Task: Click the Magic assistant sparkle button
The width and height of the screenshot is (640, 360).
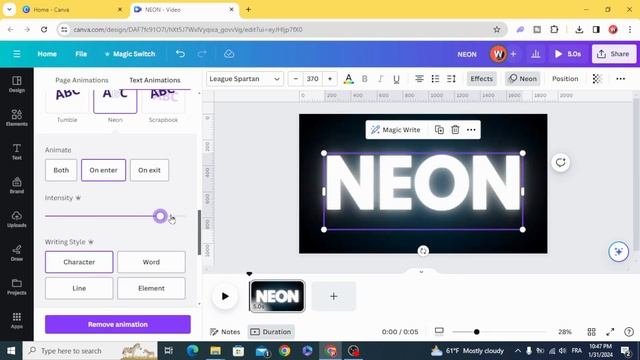Action: pos(618,252)
